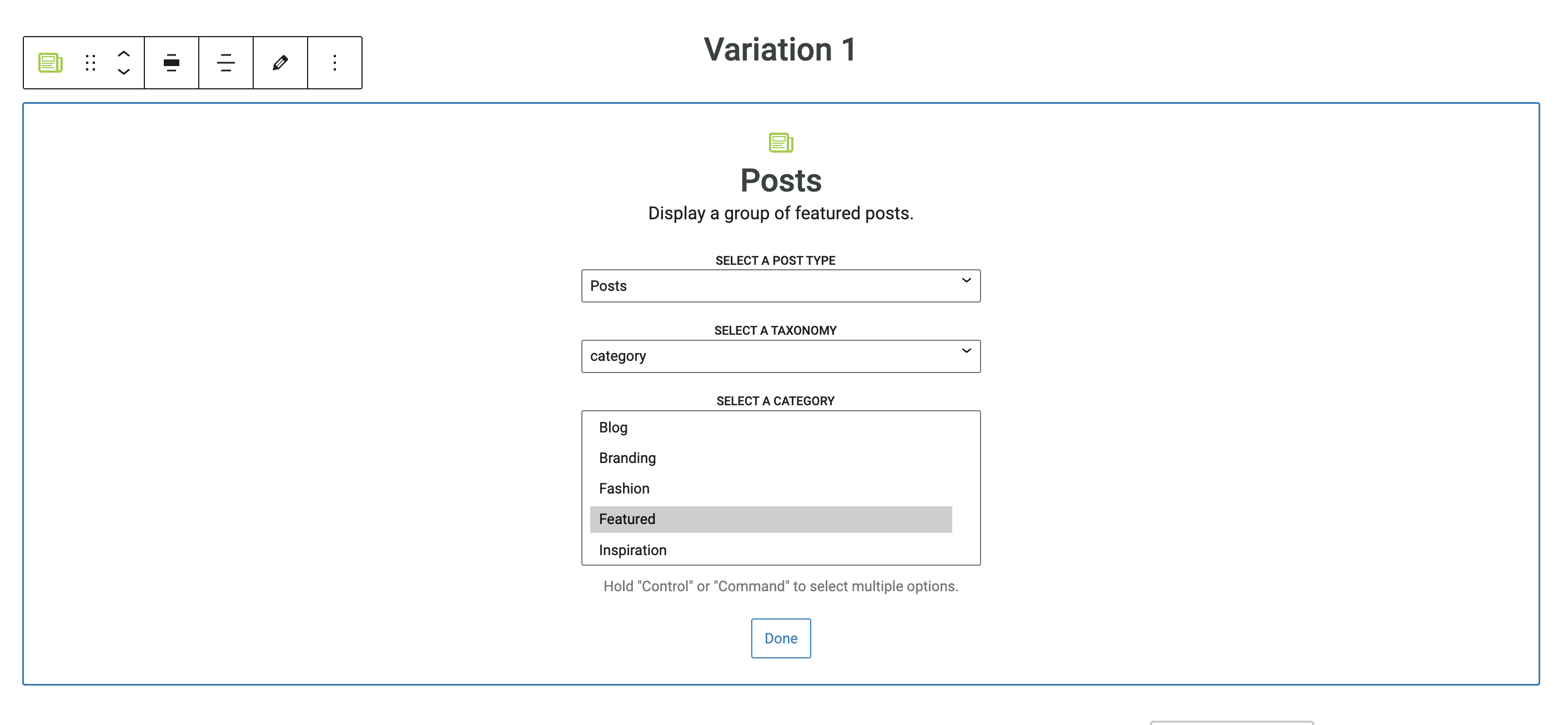Open the three-dot block options menu

coord(335,63)
